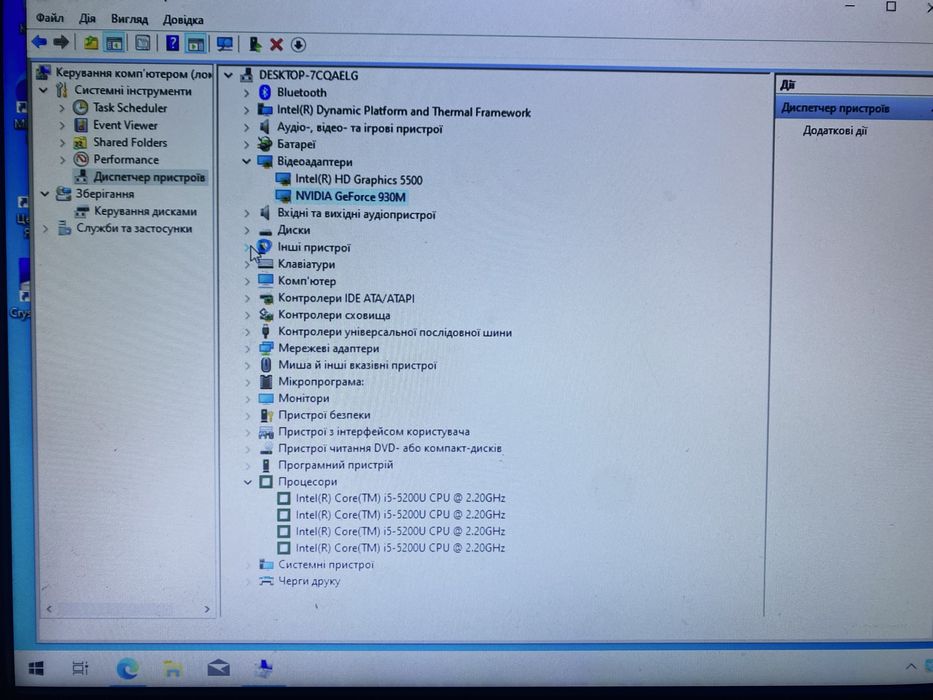
Task: Collapse the Відеоадаптери category
Action: [246, 162]
